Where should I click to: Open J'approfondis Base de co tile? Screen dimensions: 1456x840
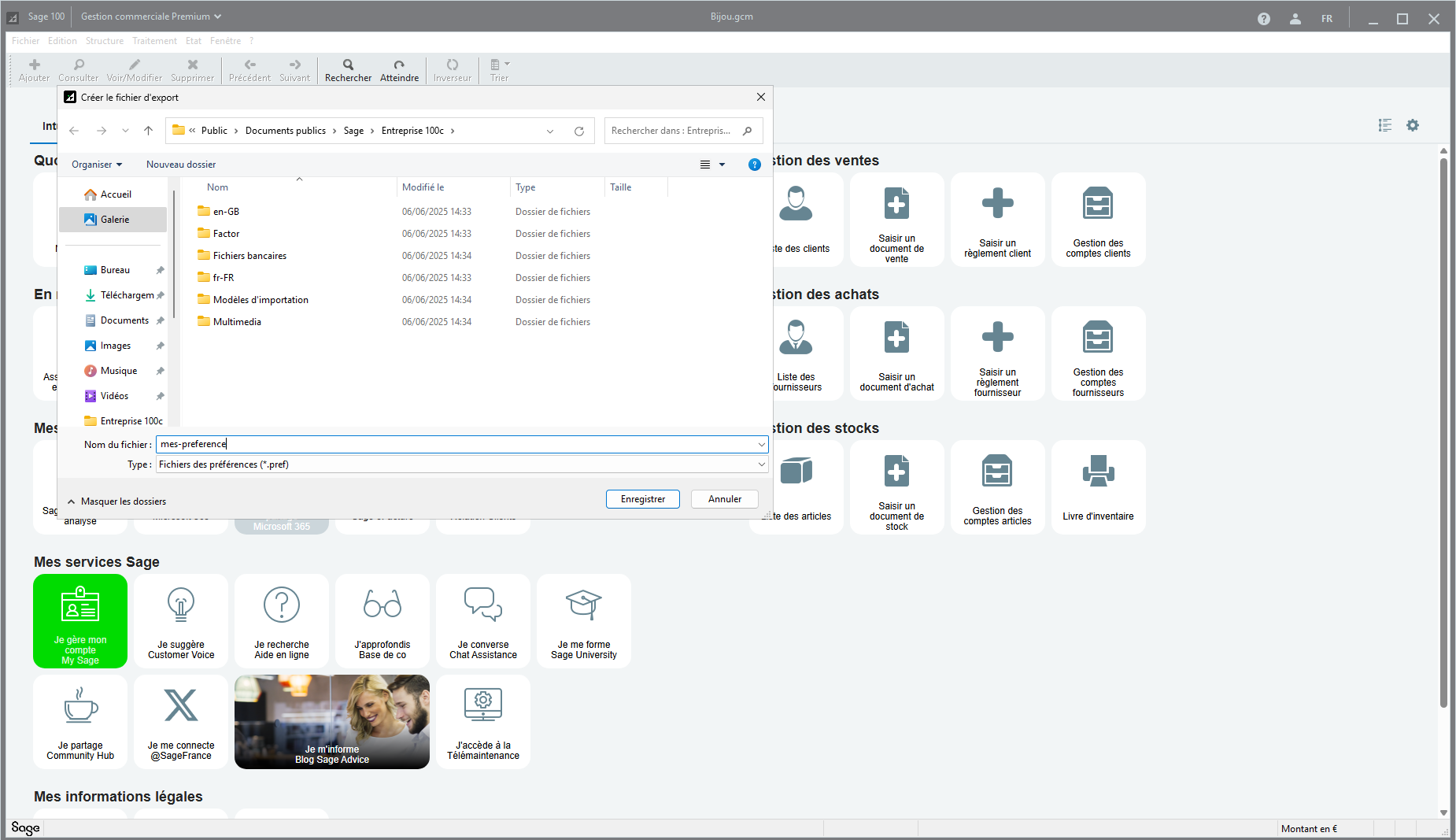(x=382, y=621)
